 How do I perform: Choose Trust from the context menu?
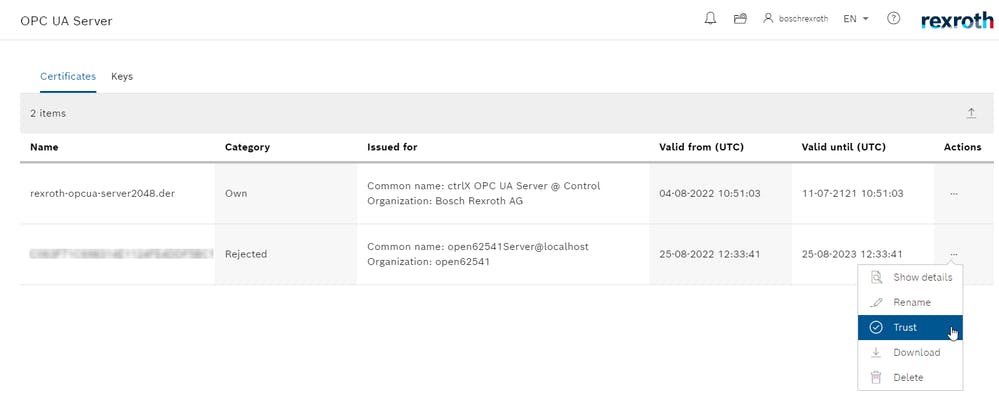point(910,327)
